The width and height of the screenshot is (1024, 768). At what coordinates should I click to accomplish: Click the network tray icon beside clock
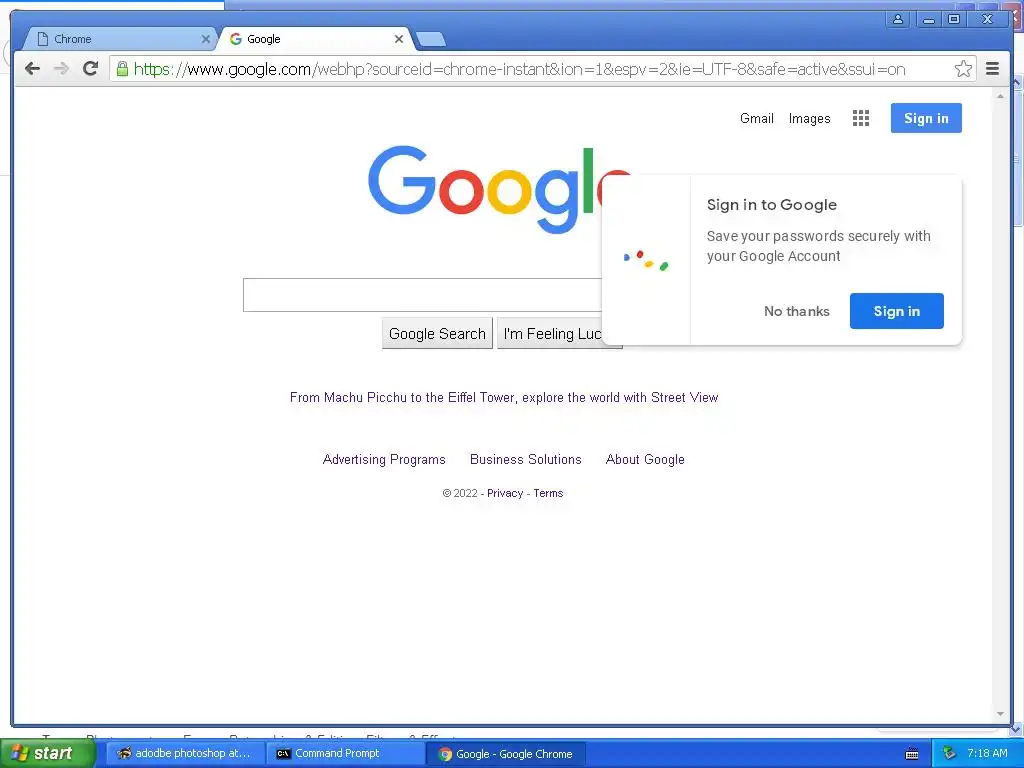[949, 754]
